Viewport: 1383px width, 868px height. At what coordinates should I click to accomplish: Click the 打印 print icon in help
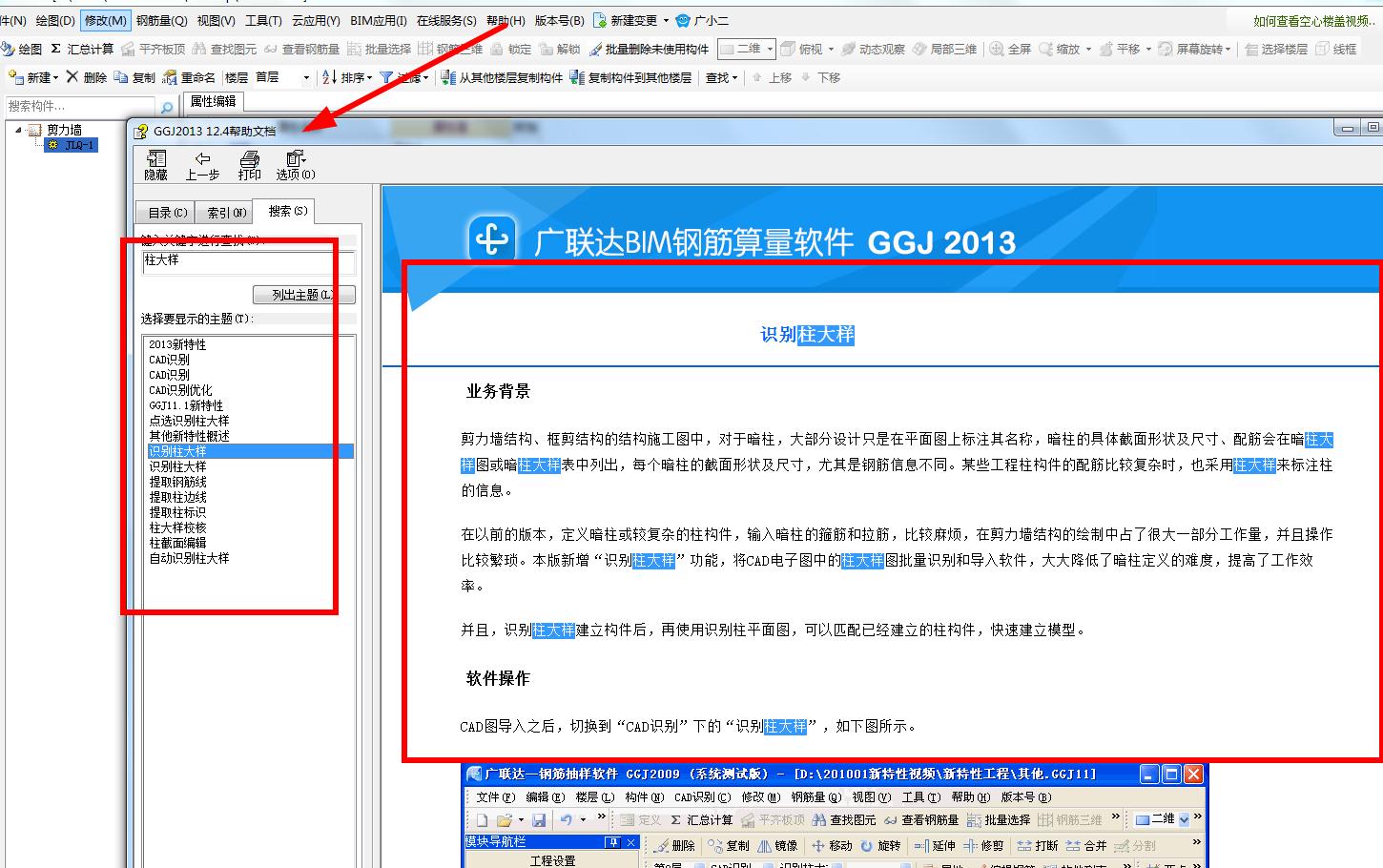tap(249, 165)
